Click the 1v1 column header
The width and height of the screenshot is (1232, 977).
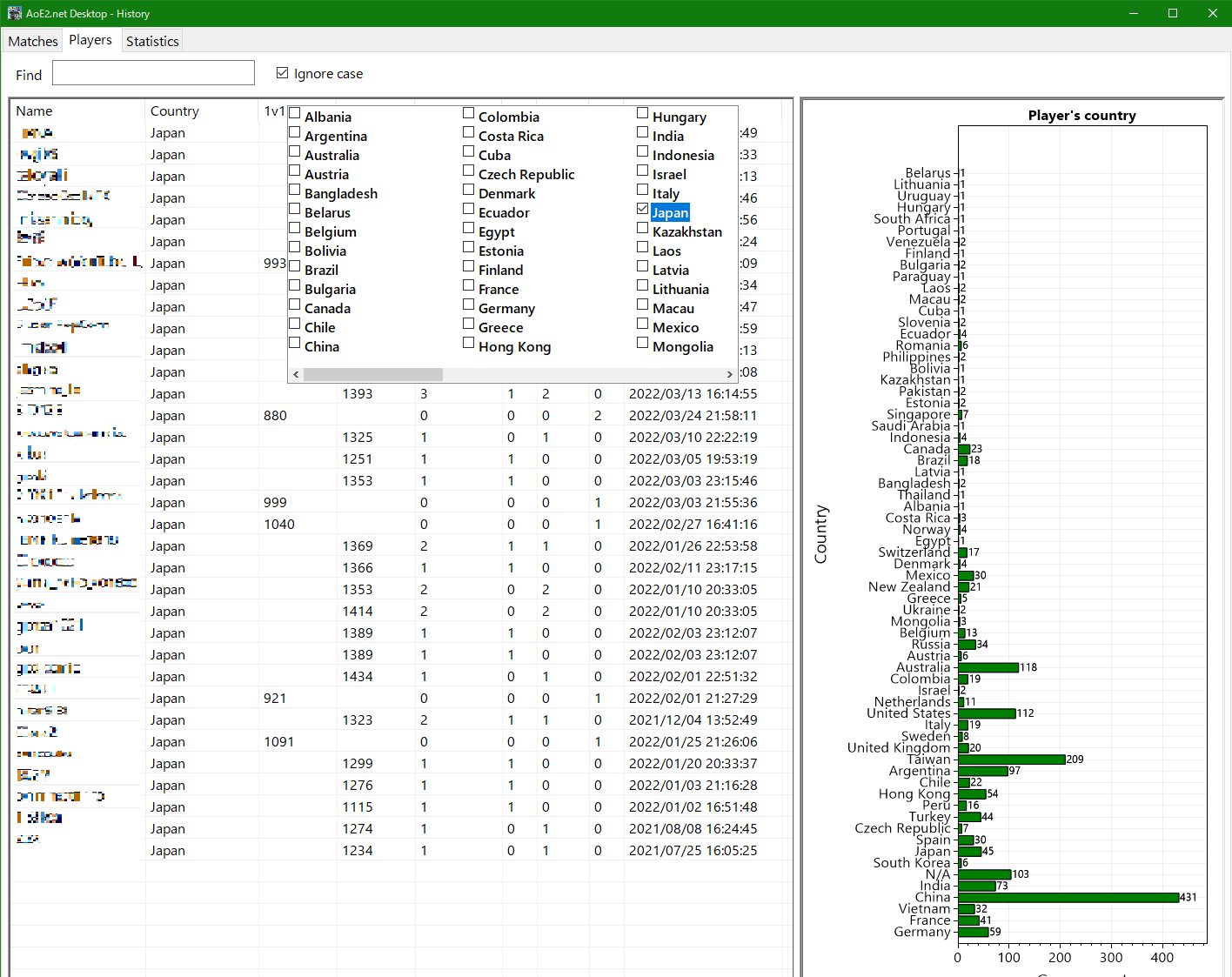click(273, 110)
